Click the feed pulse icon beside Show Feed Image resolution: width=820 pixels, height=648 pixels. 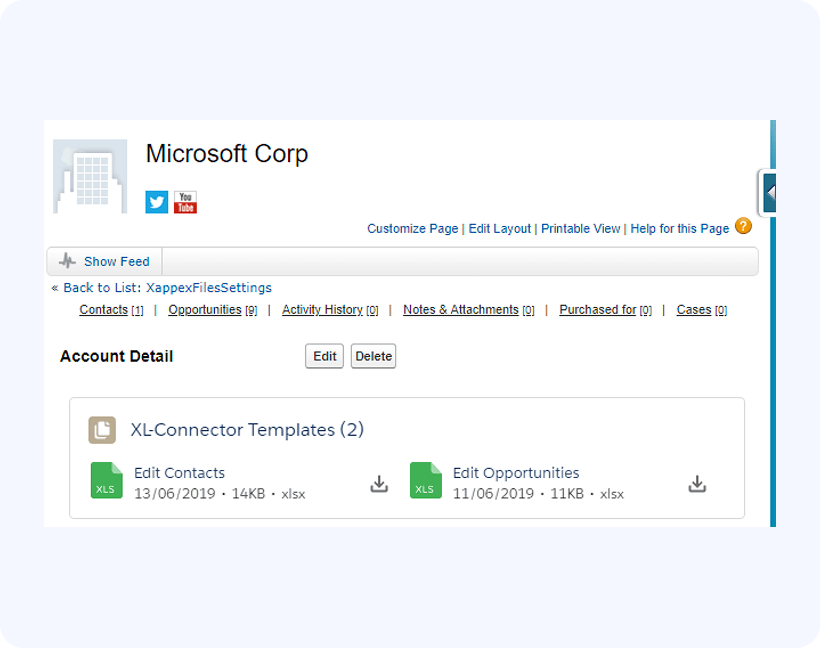tap(67, 262)
